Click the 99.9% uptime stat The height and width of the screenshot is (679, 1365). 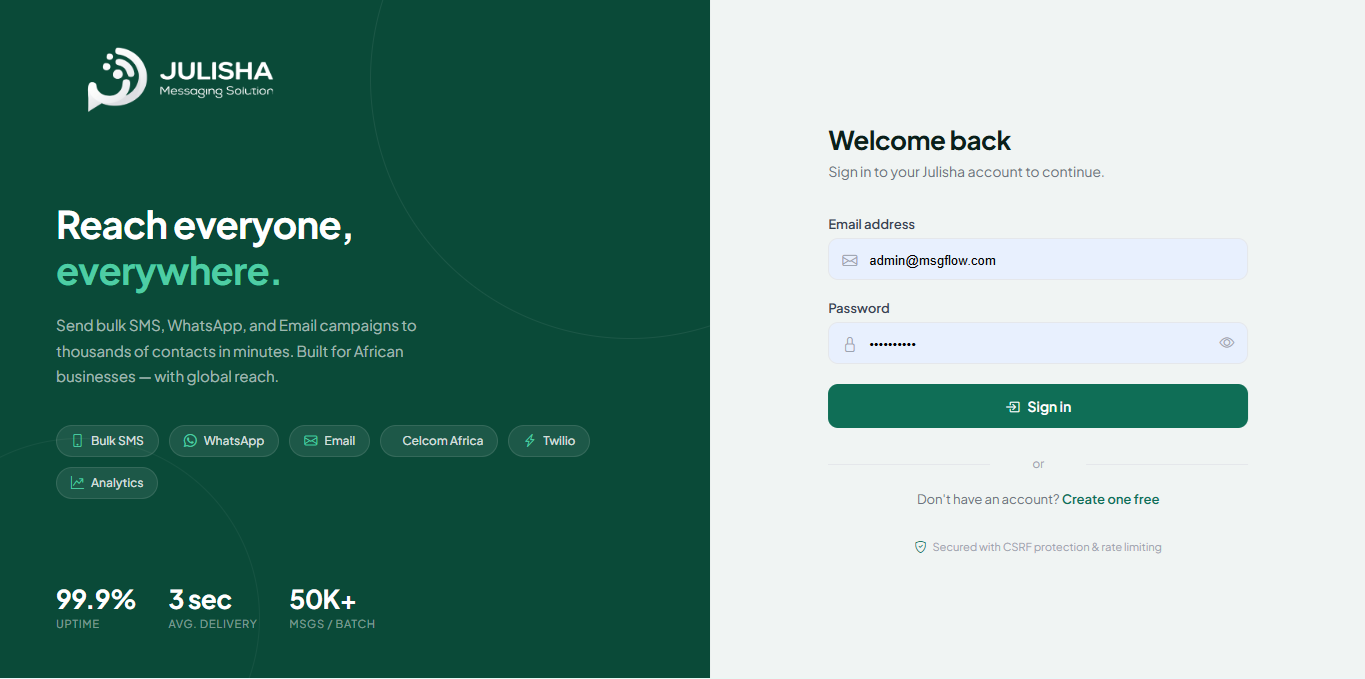96,608
